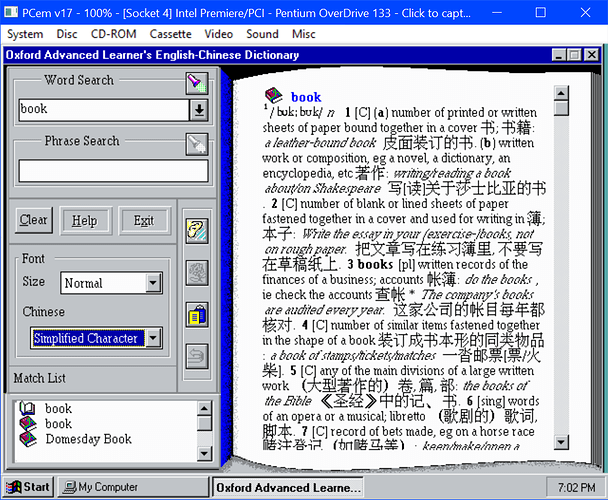The height and width of the screenshot is (500, 608).
Task: Click the Windows Start button
Action: [x=28, y=487]
